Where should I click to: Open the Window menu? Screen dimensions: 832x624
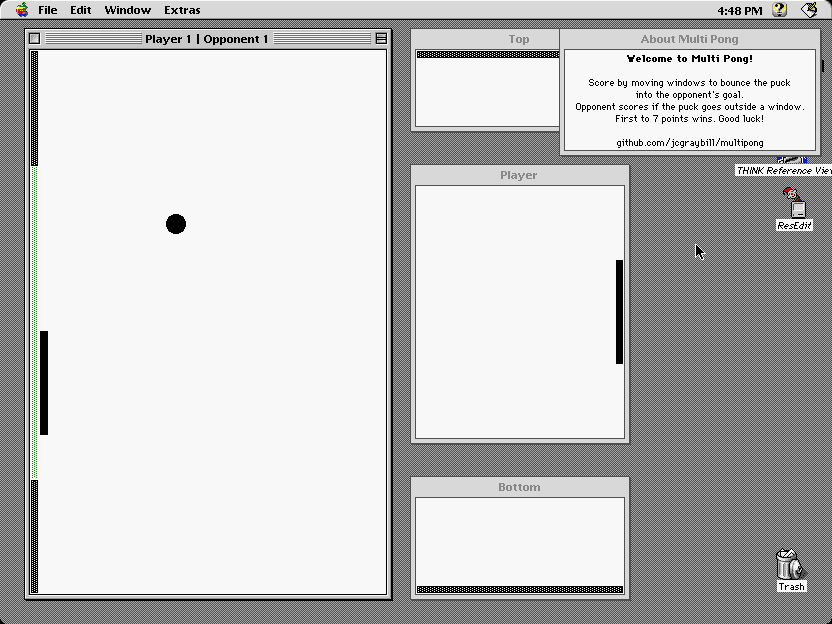(x=127, y=10)
